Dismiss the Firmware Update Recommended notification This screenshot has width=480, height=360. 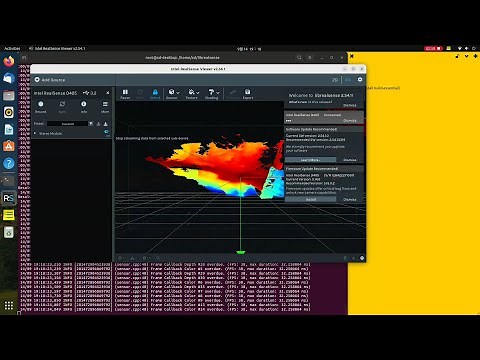tap(350, 199)
